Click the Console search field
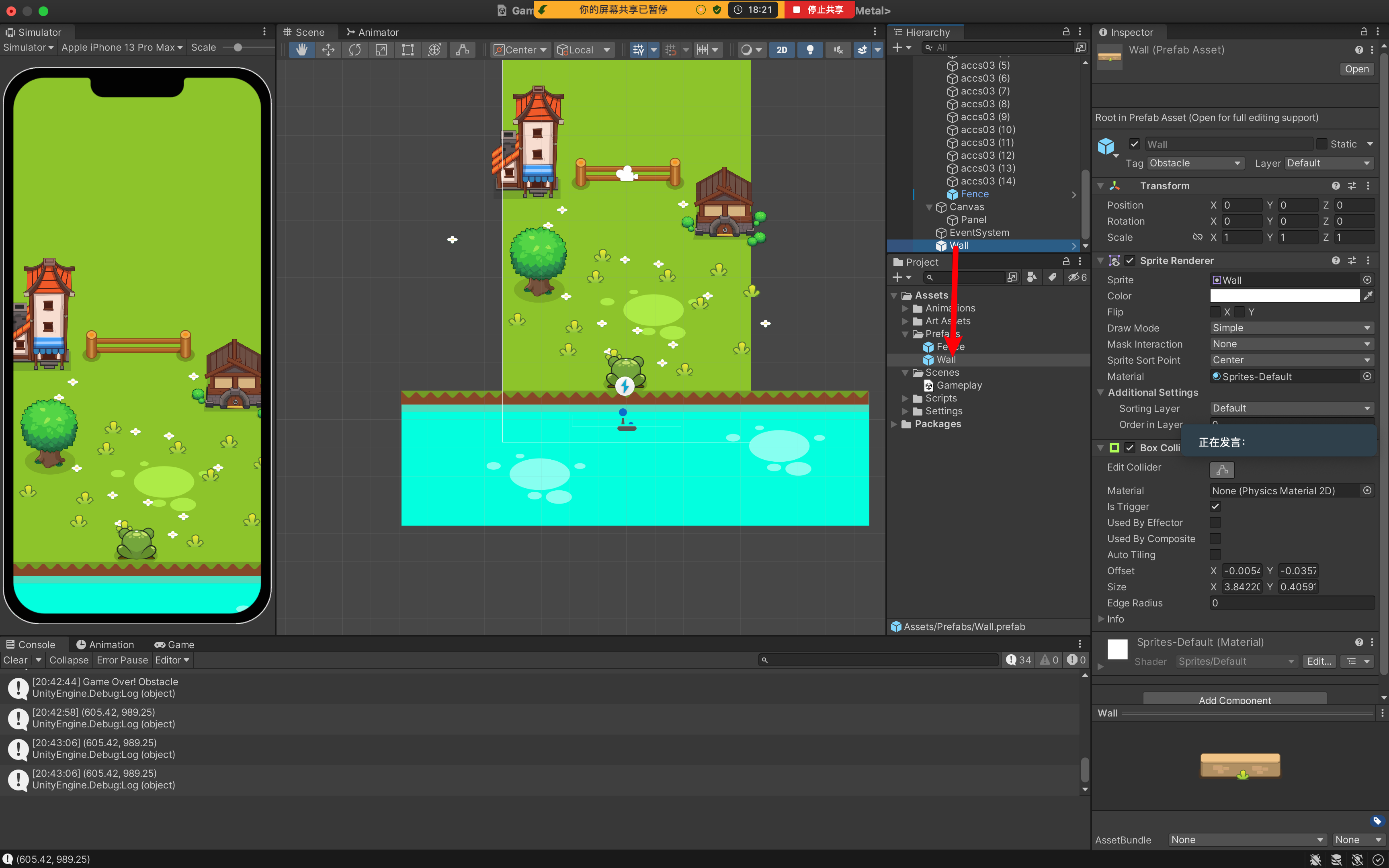Screen dimensions: 1389x868 879,660
